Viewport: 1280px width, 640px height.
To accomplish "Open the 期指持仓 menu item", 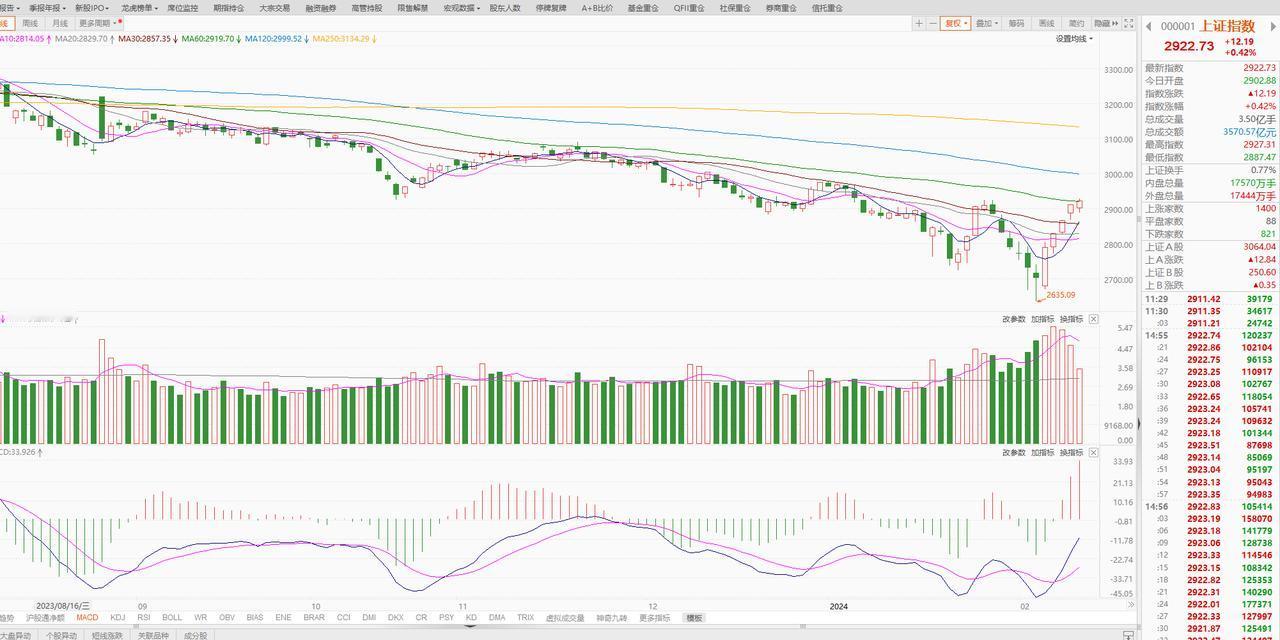I will coord(228,7).
